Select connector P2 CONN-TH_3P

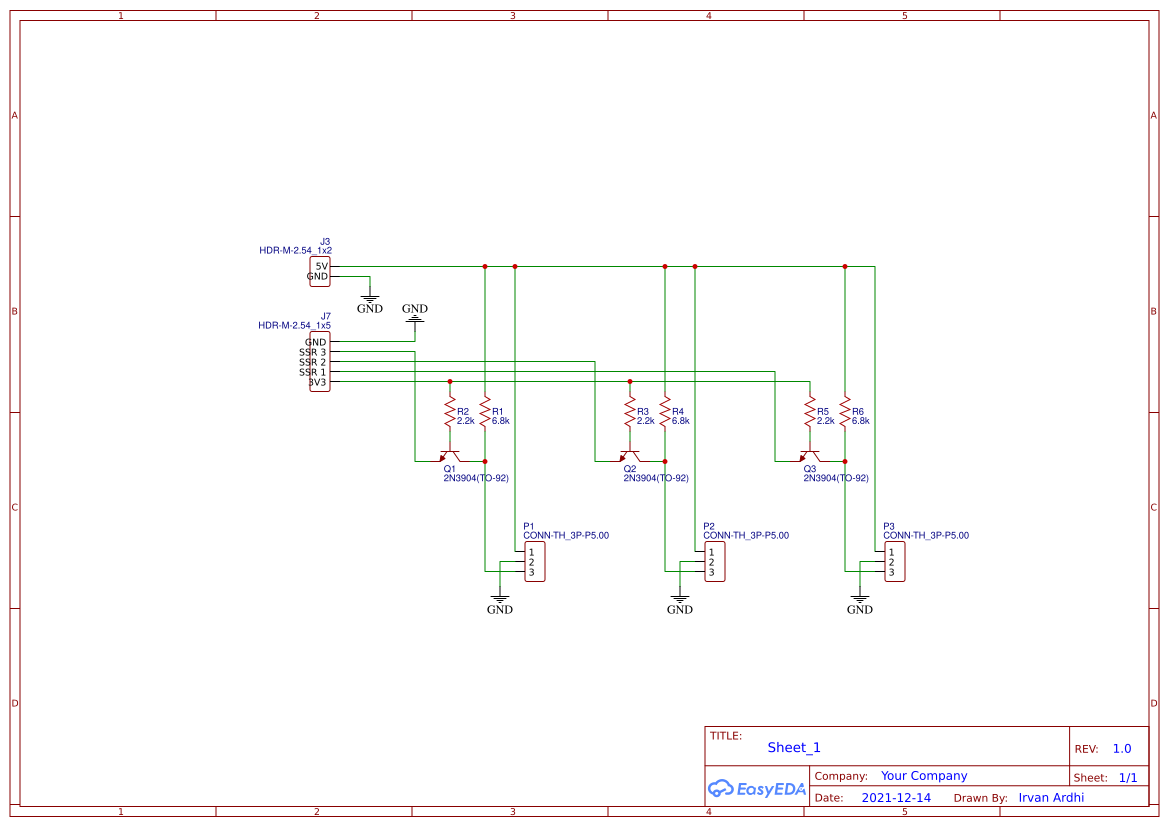tap(714, 562)
